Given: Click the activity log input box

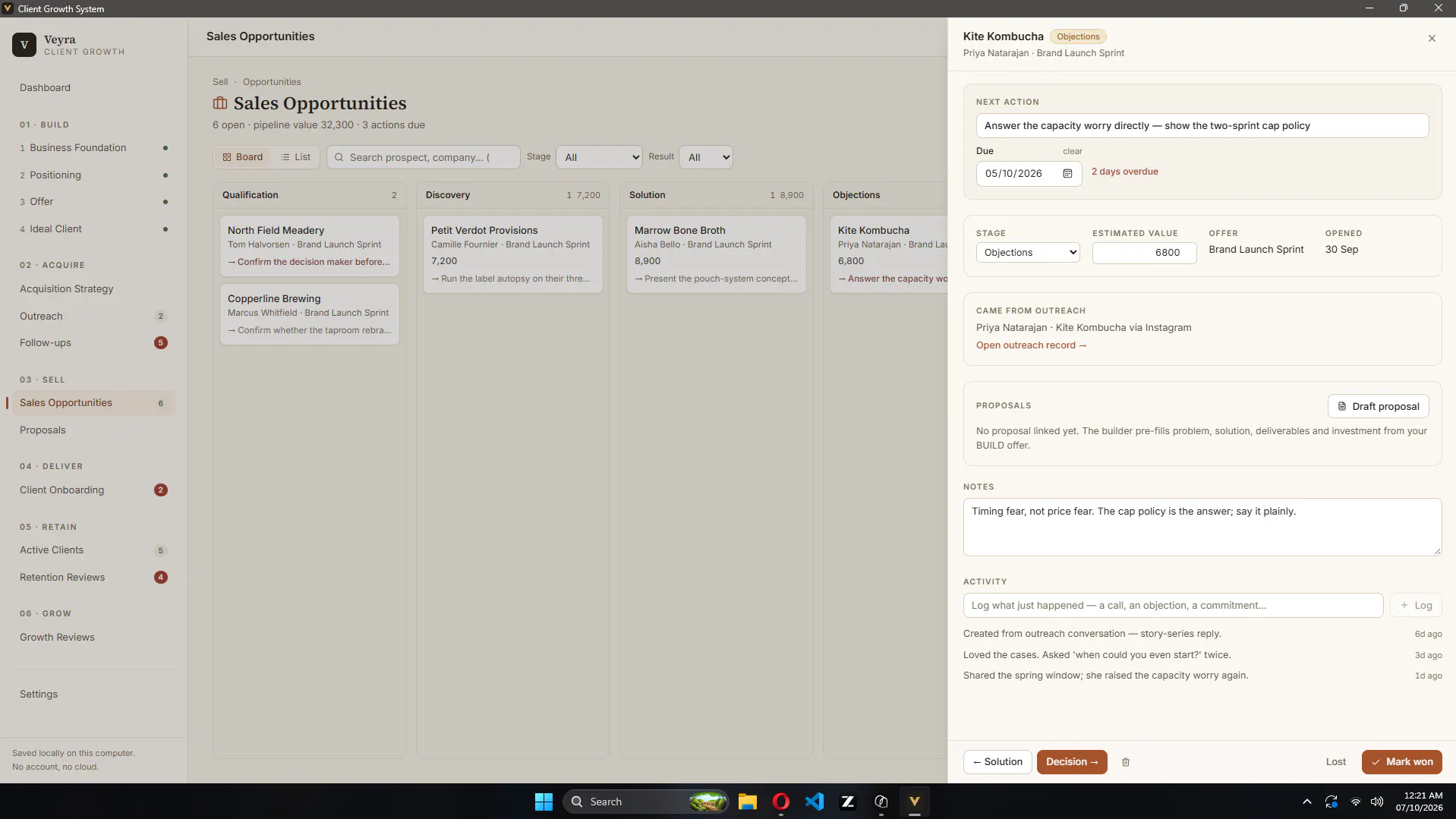Looking at the screenshot, I should [1173, 606].
